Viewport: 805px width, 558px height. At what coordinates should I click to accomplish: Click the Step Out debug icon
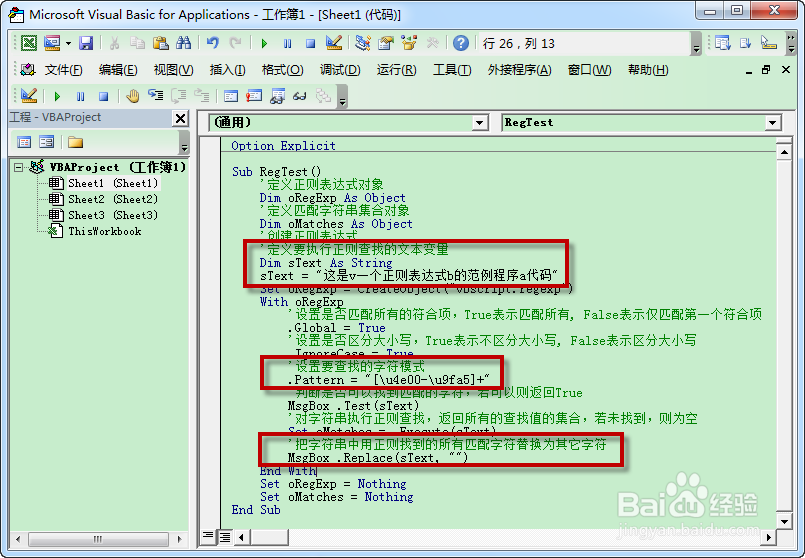pyautogui.click(x=202, y=95)
